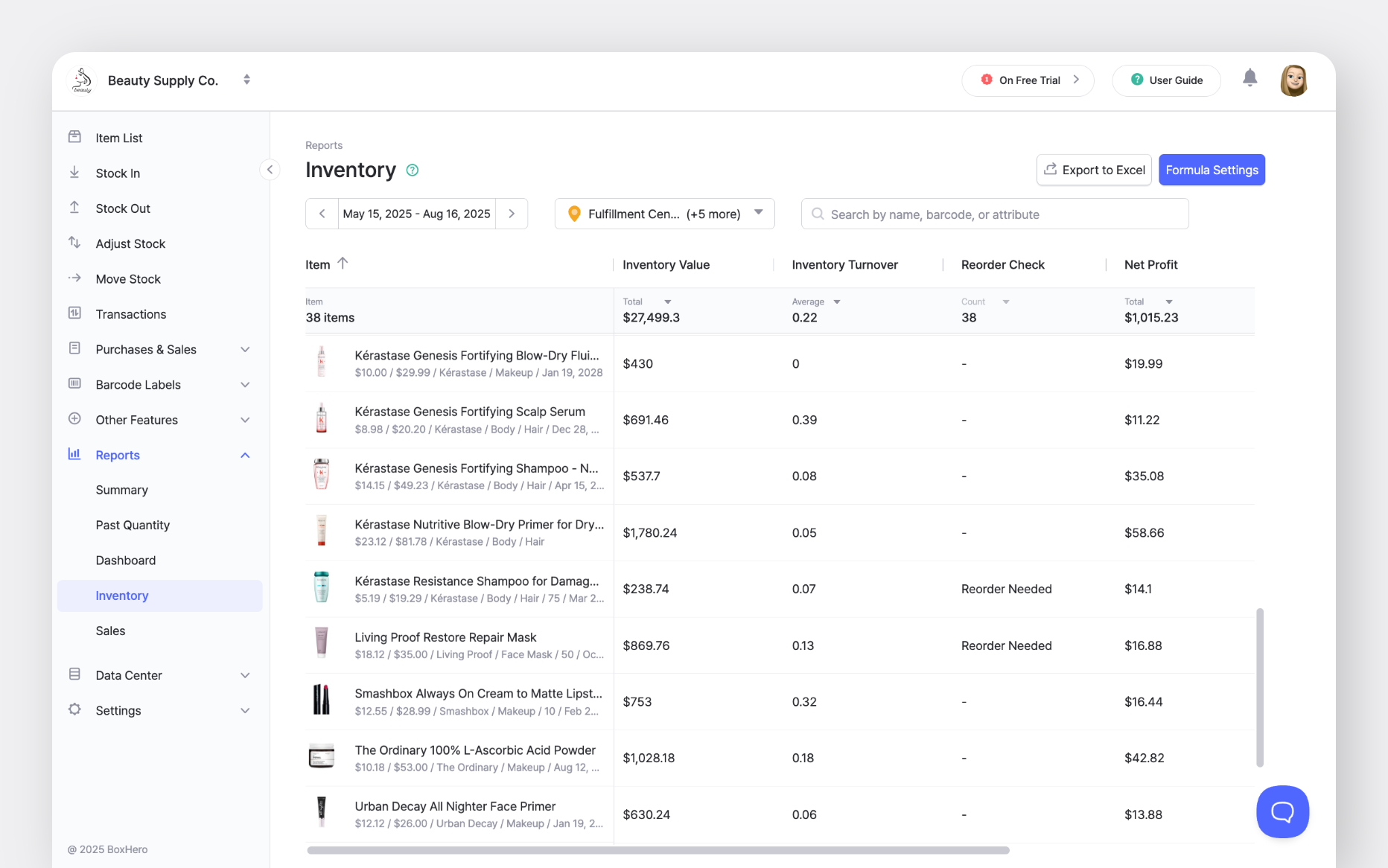Switch to the Sales report
This screenshot has width=1388, height=868.
click(x=110, y=631)
